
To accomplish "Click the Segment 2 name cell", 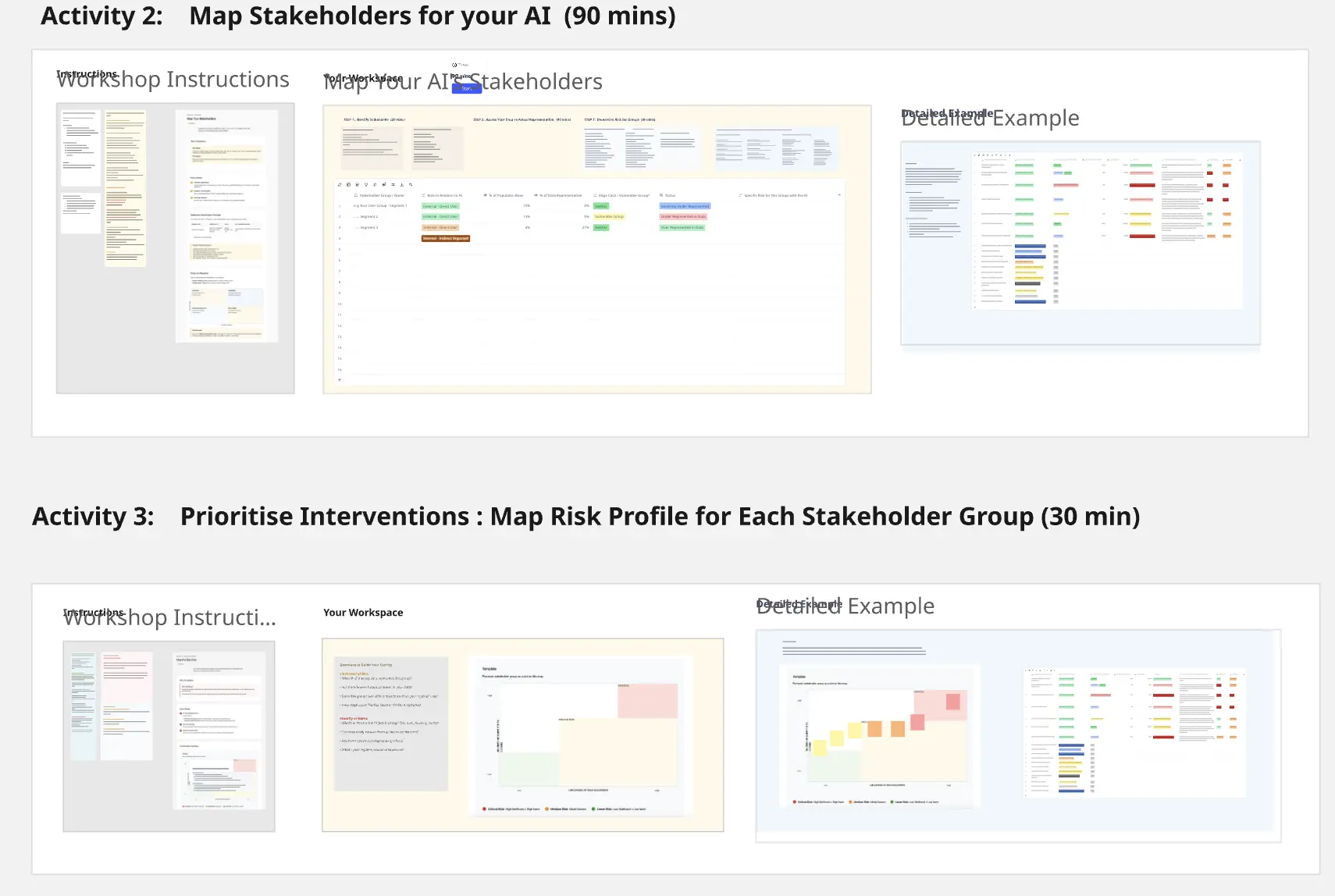I will [365, 217].
